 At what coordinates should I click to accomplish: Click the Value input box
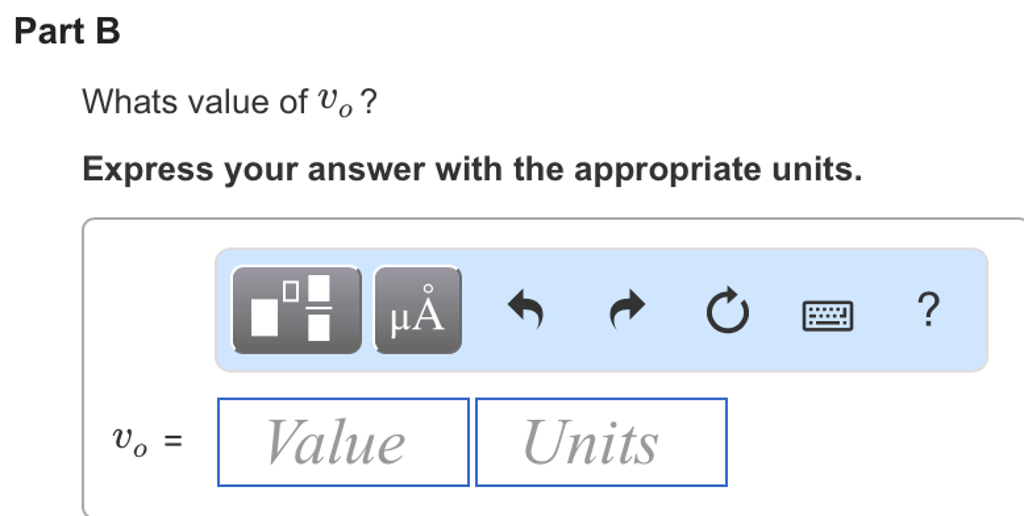coord(343,442)
